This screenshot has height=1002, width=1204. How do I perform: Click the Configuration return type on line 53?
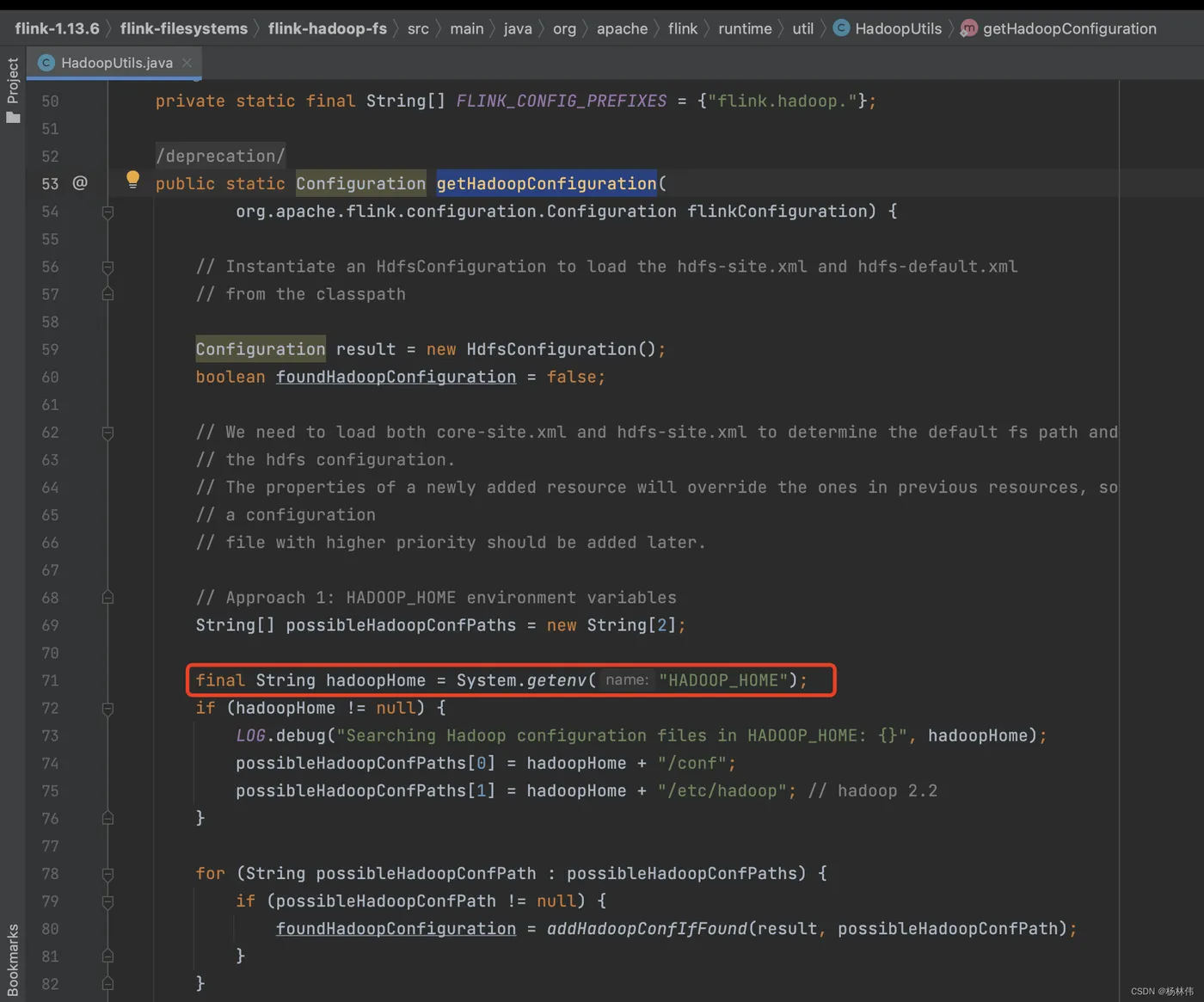pos(360,183)
